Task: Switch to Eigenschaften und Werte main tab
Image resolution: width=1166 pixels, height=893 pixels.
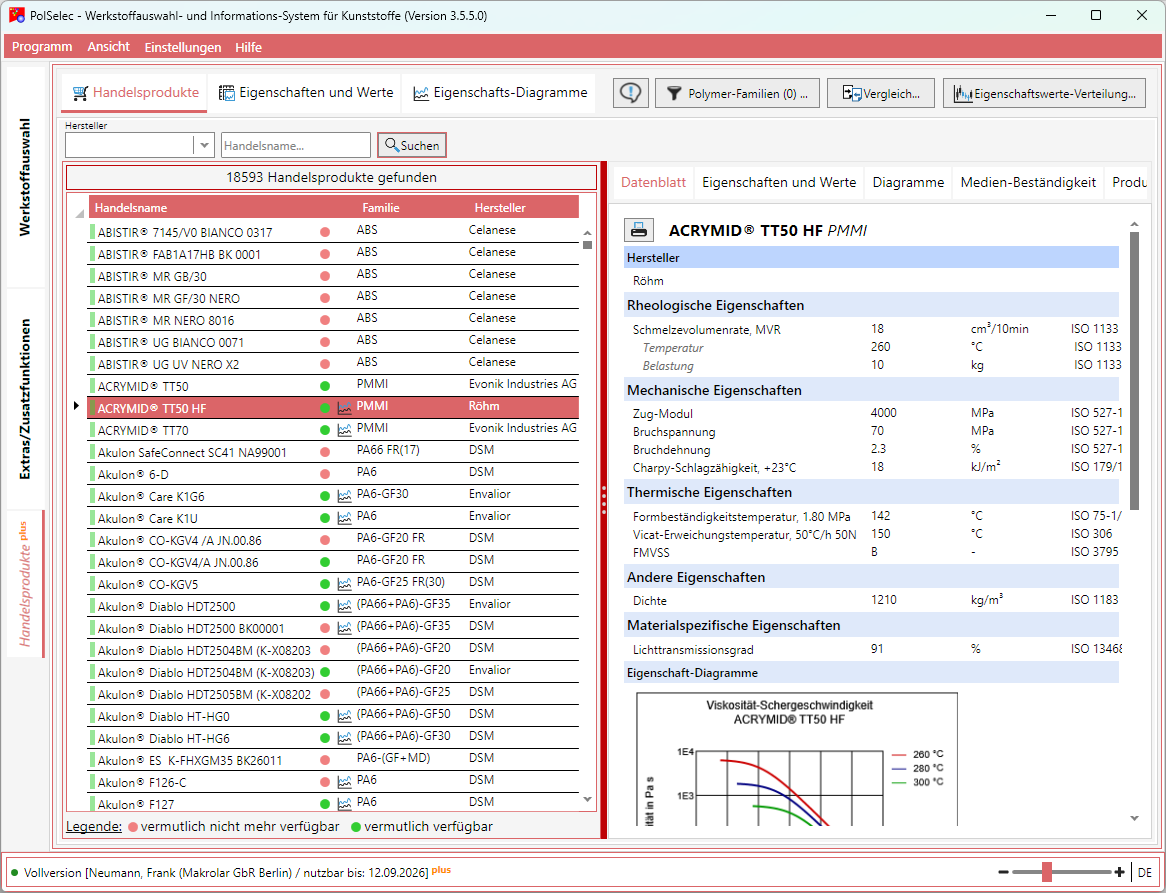Action: point(306,93)
